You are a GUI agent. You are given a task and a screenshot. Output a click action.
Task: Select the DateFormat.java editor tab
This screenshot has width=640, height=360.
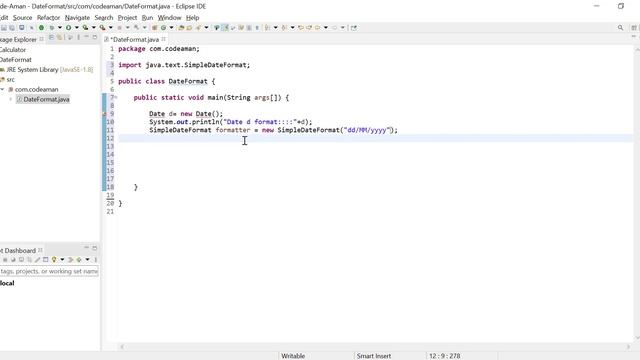click(x=134, y=40)
